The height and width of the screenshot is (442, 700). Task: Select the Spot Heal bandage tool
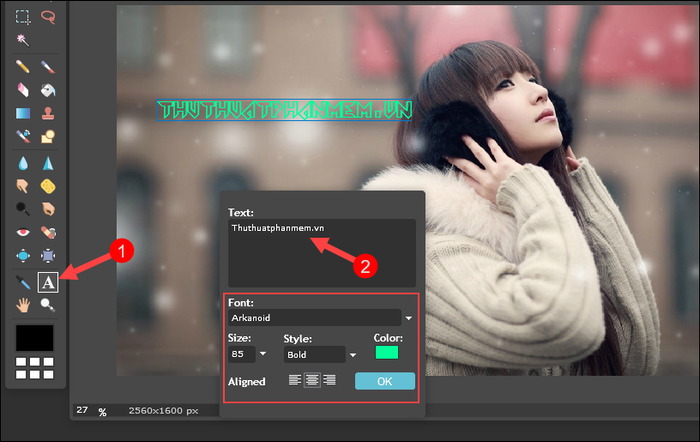tap(48, 232)
